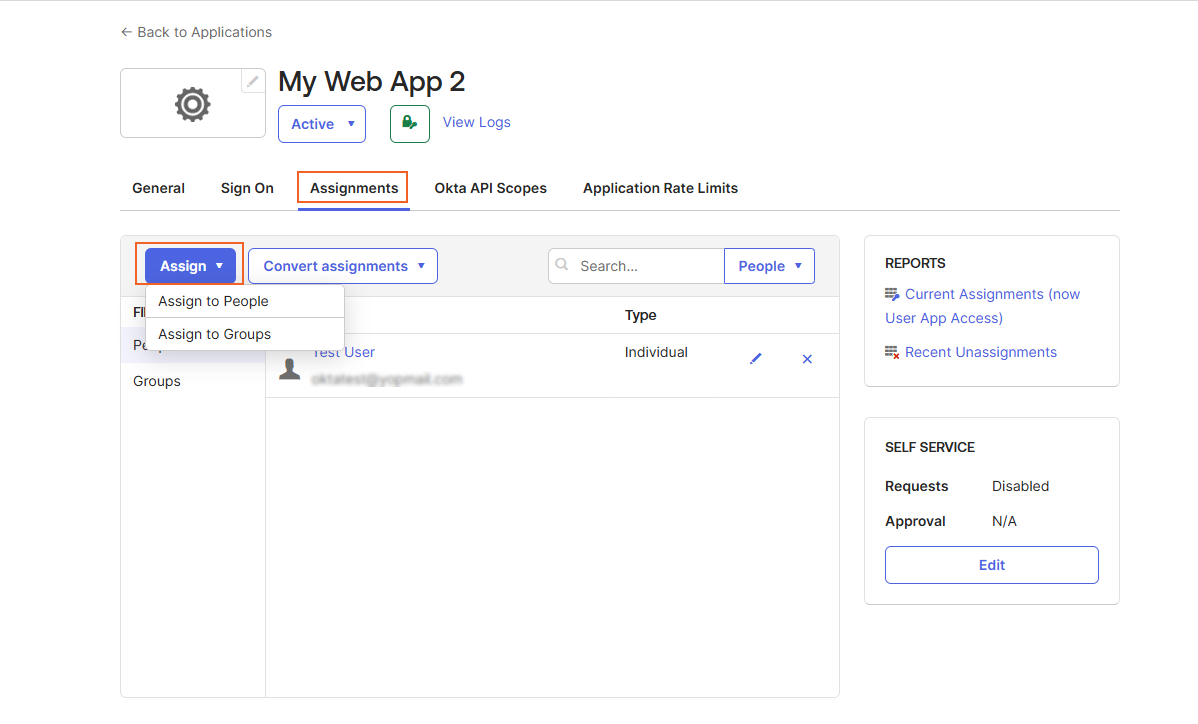Open the Active status dropdown
This screenshot has height=724, width=1198.
(x=321, y=124)
